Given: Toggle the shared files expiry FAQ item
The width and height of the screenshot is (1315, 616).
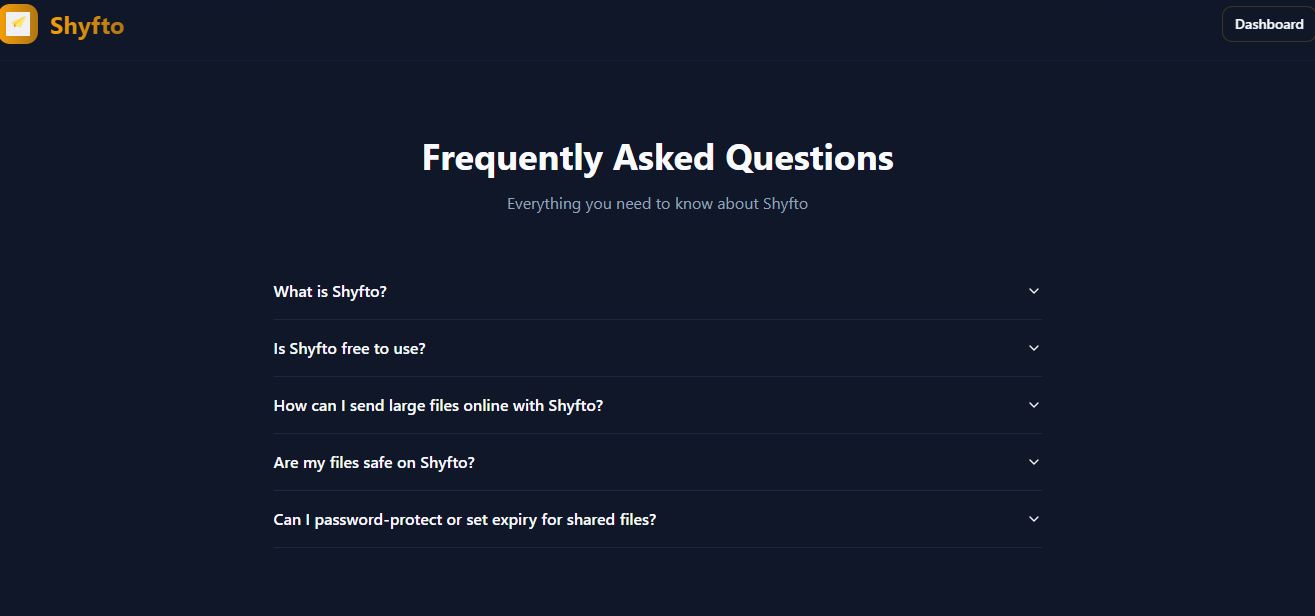Looking at the screenshot, I should (x=657, y=519).
